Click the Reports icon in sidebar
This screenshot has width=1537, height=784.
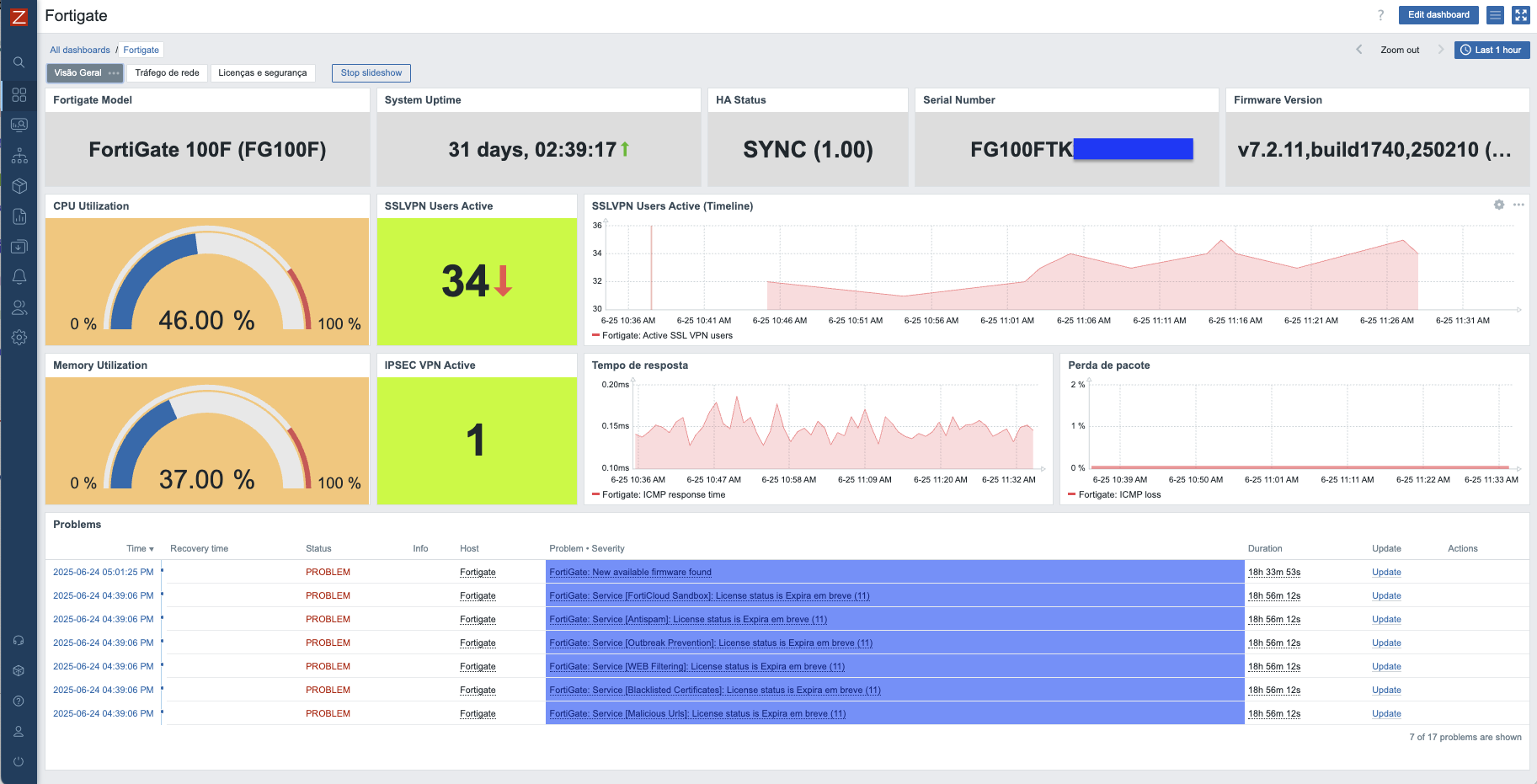click(19, 216)
